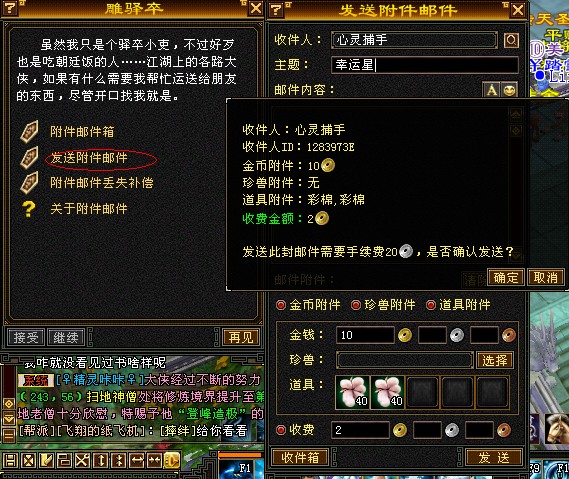Click the scroll icon beside 附件邮件箱
Viewport: 569px width, 479px height.
point(29,131)
